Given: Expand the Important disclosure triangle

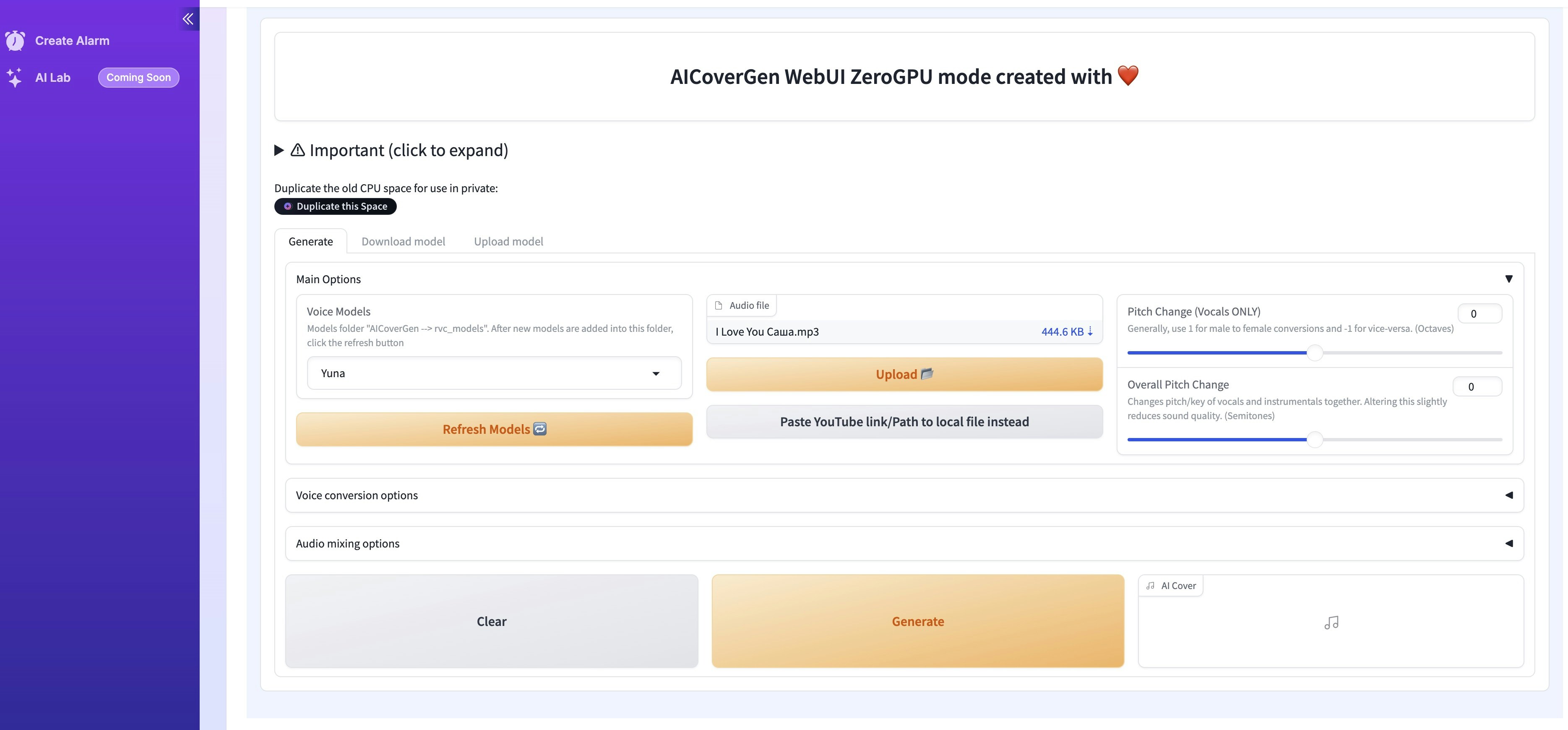Looking at the screenshot, I should pos(279,150).
